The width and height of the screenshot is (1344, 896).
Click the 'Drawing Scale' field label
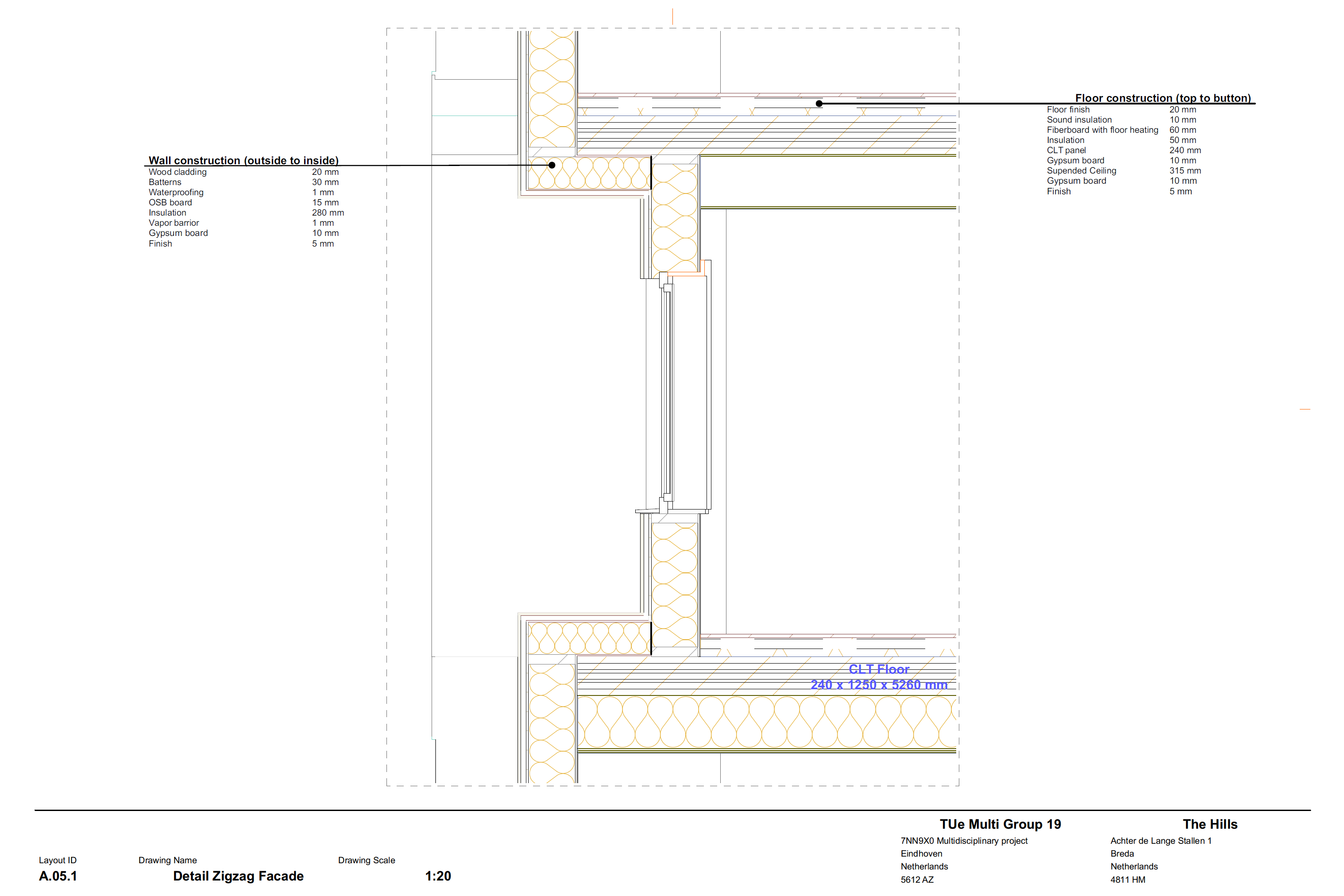tap(366, 860)
